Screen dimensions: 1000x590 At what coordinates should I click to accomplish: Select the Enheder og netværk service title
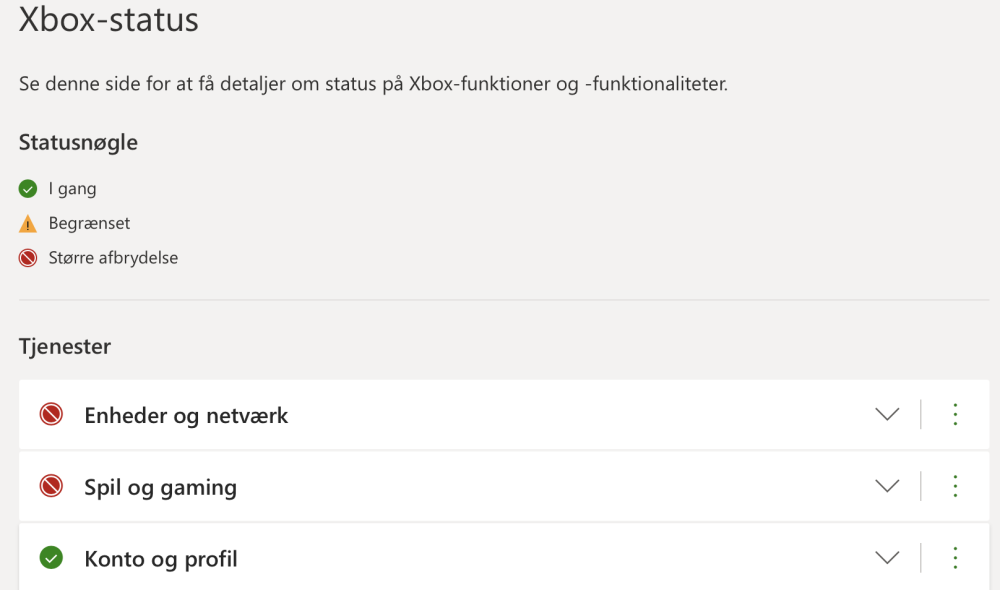[186, 416]
